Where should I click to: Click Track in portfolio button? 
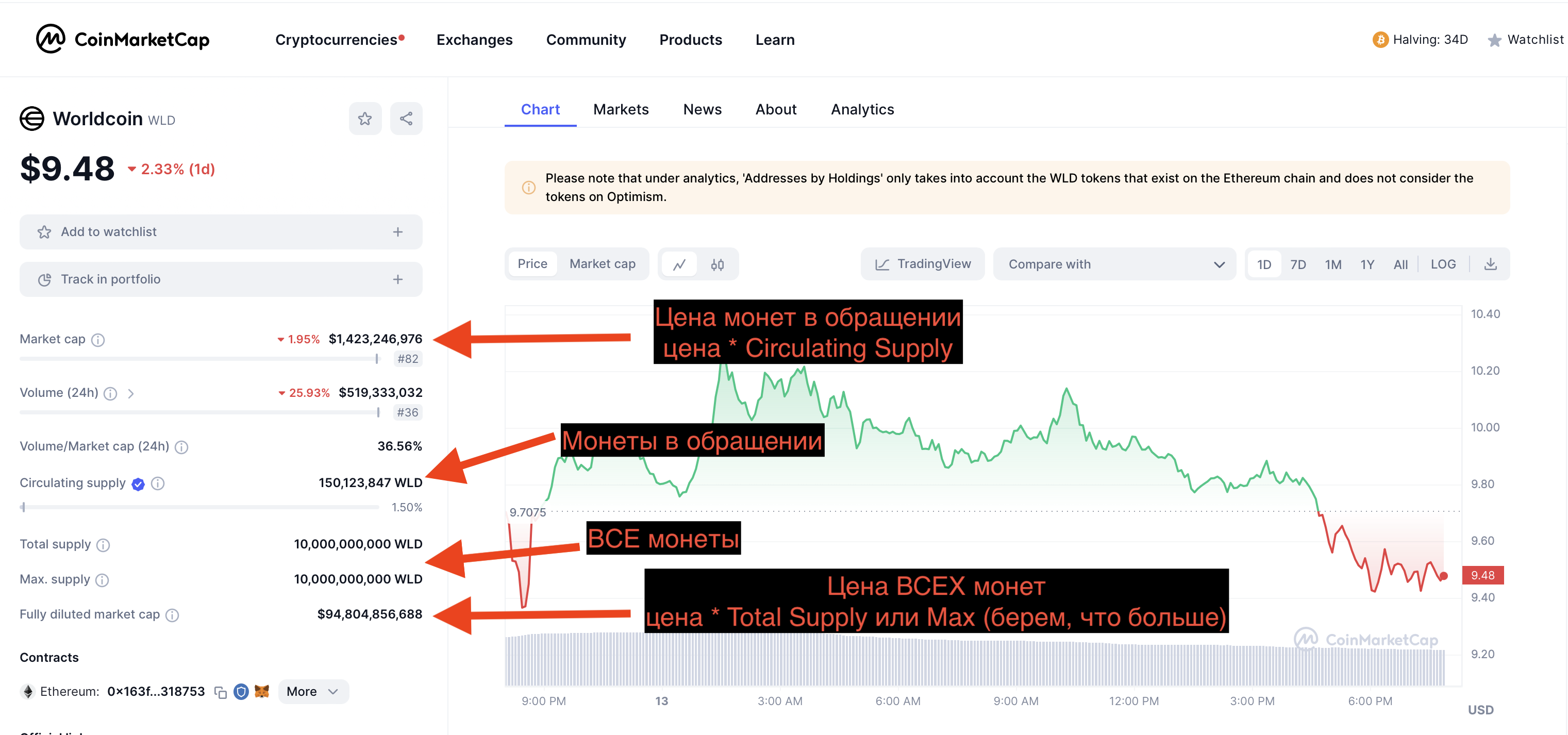(x=220, y=279)
